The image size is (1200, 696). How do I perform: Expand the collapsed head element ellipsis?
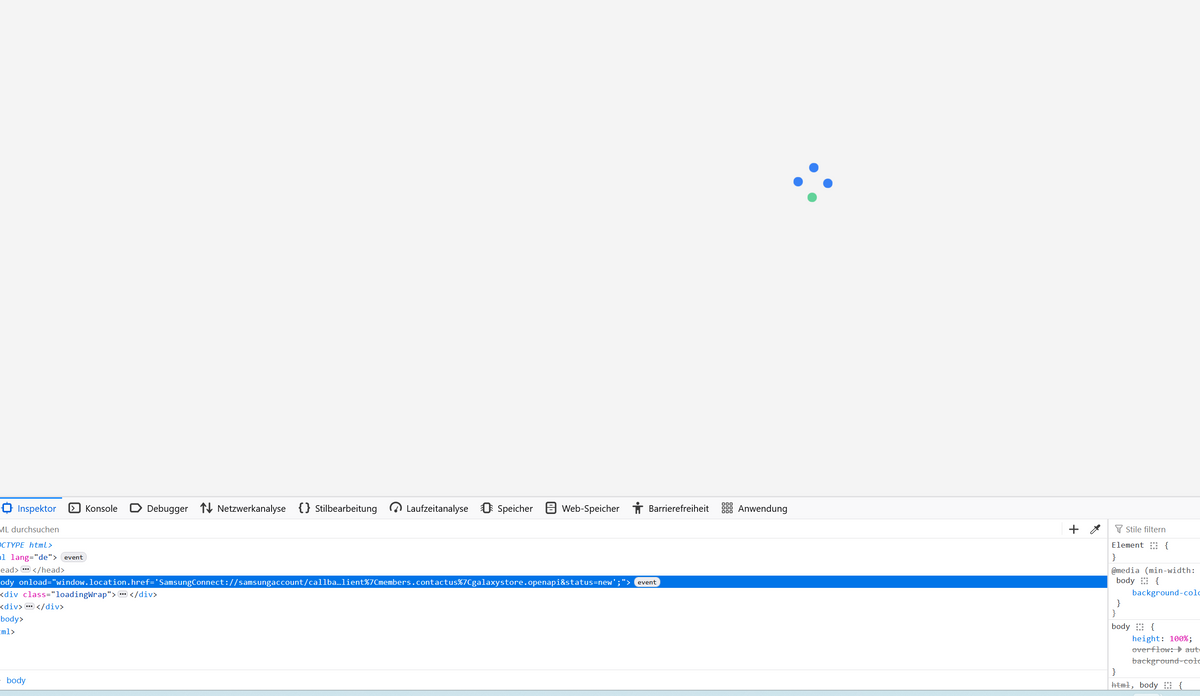[25, 569]
